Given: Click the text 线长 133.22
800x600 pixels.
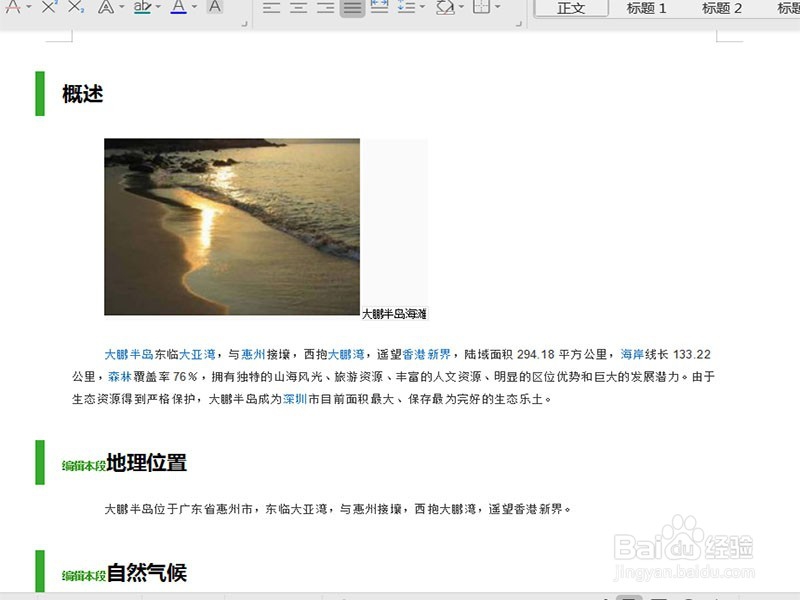Looking at the screenshot, I should pos(678,354).
